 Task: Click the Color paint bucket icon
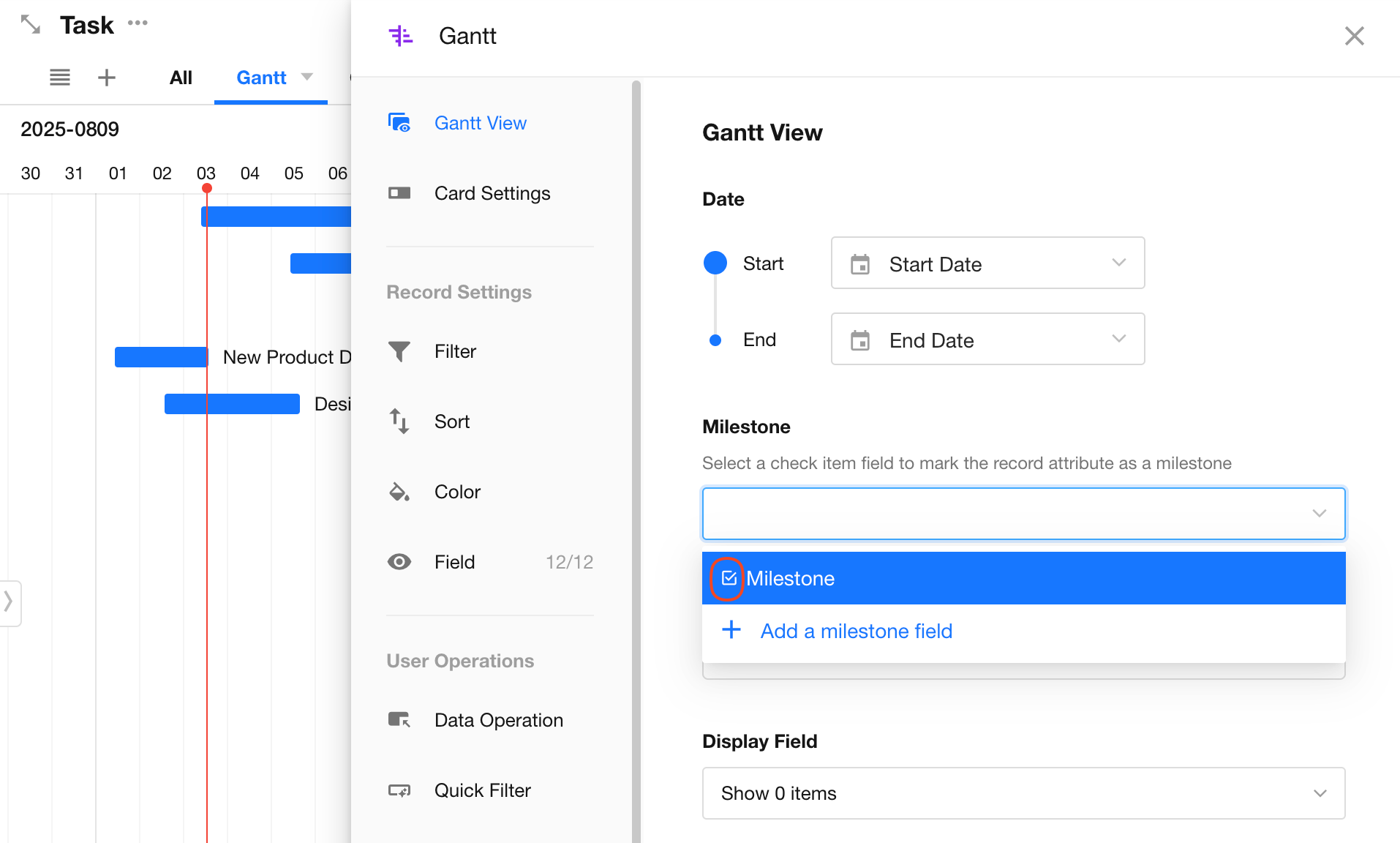pos(399,492)
